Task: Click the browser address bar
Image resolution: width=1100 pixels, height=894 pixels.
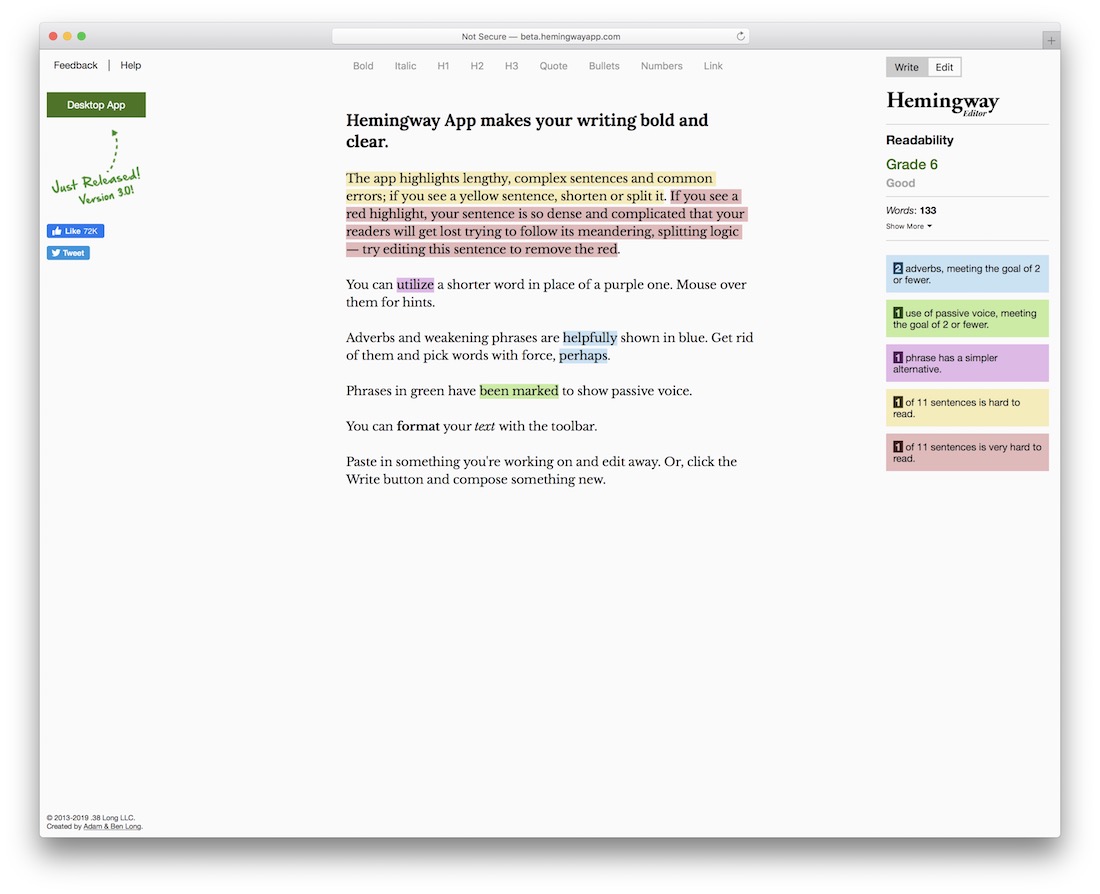Action: point(540,36)
